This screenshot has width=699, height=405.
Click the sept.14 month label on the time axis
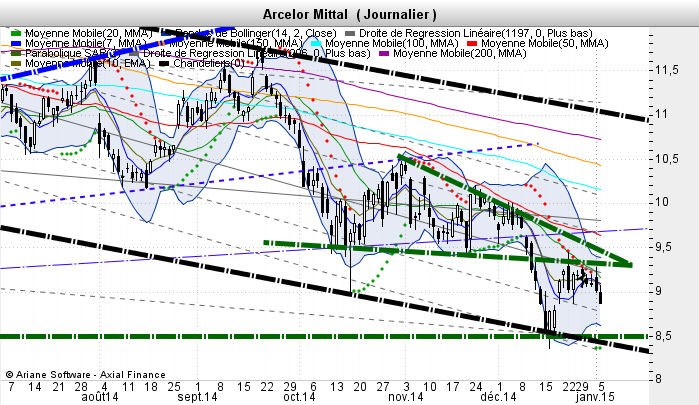tap(197, 397)
